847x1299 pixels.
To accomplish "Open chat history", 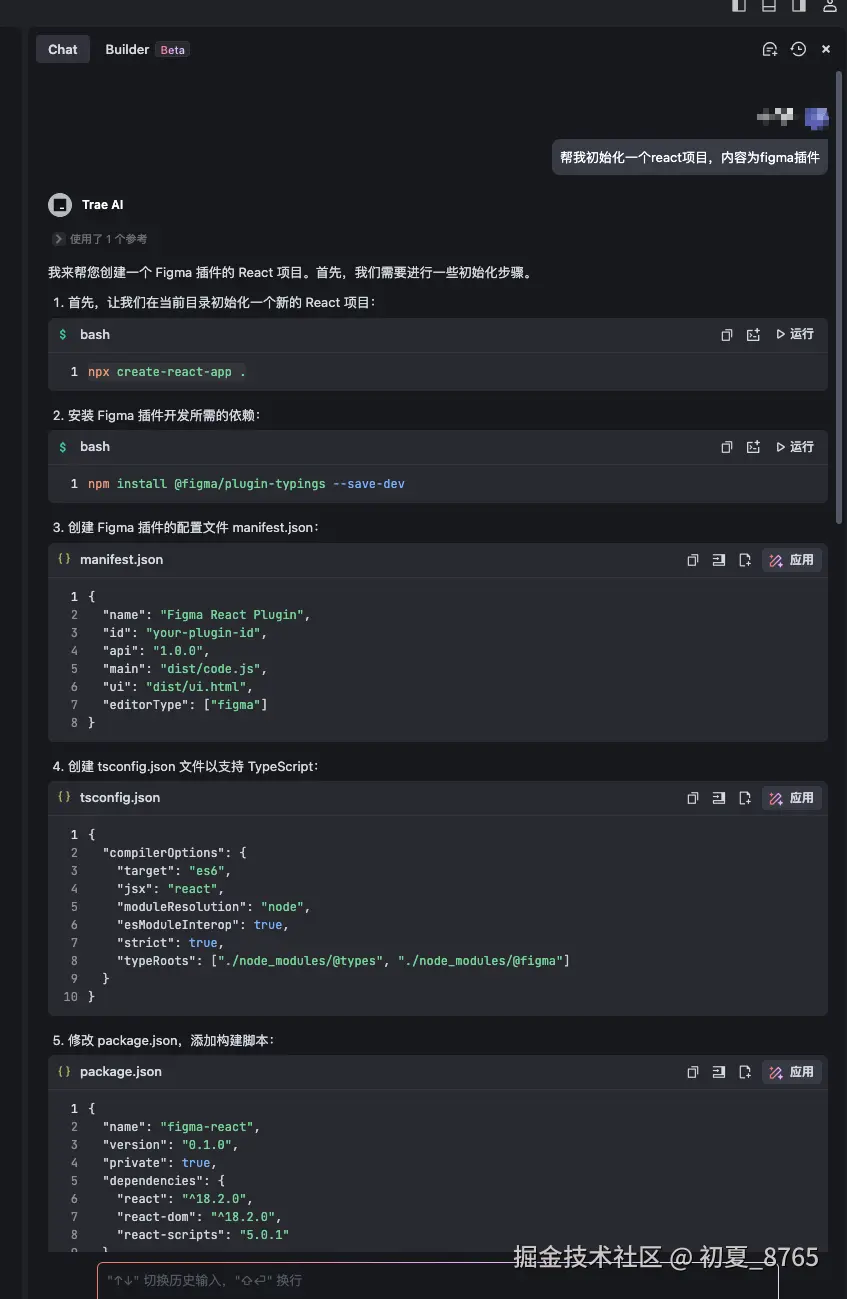I will pyautogui.click(x=798, y=49).
